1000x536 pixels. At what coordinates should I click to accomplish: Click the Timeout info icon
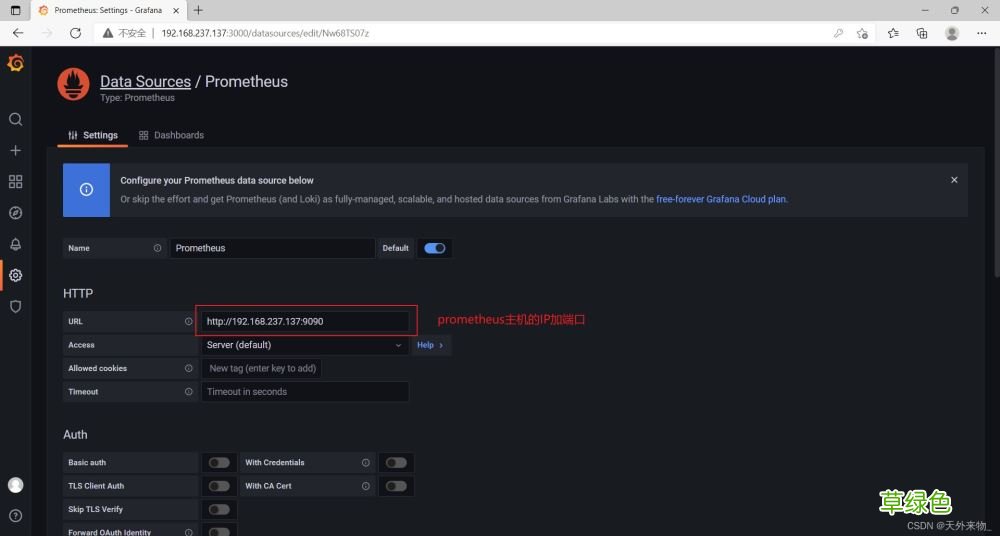tap(188, 392)
